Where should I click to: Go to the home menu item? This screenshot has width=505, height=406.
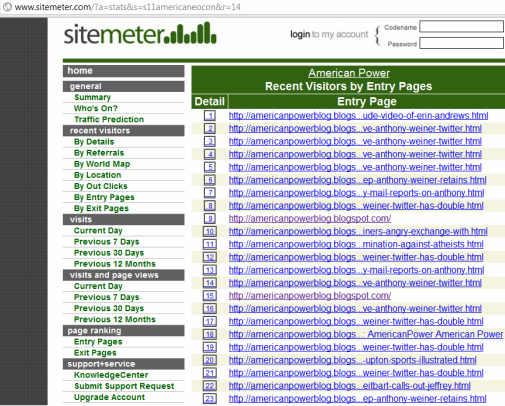click(124, 71)
